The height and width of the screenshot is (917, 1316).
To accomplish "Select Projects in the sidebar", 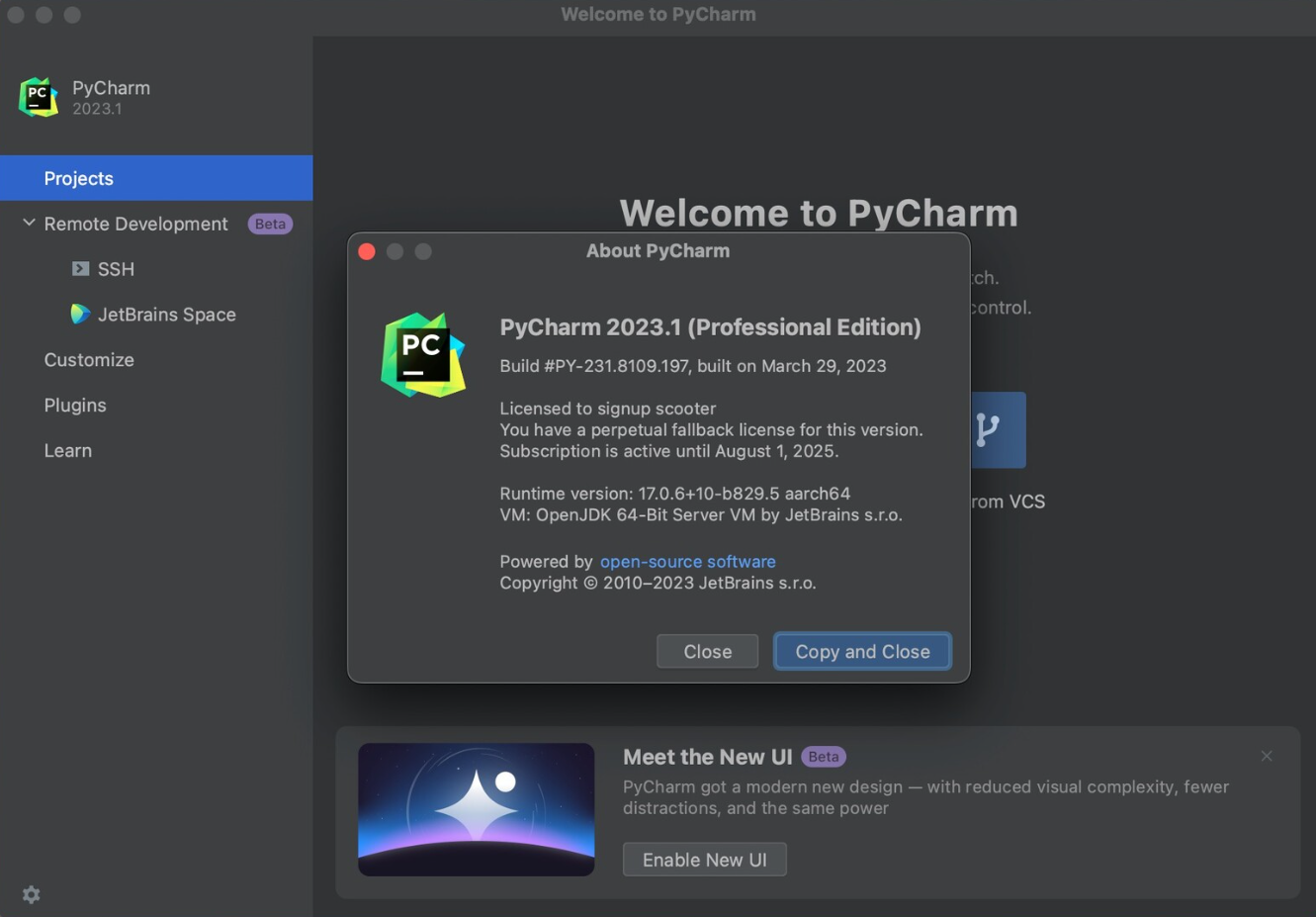I will 79,178.
